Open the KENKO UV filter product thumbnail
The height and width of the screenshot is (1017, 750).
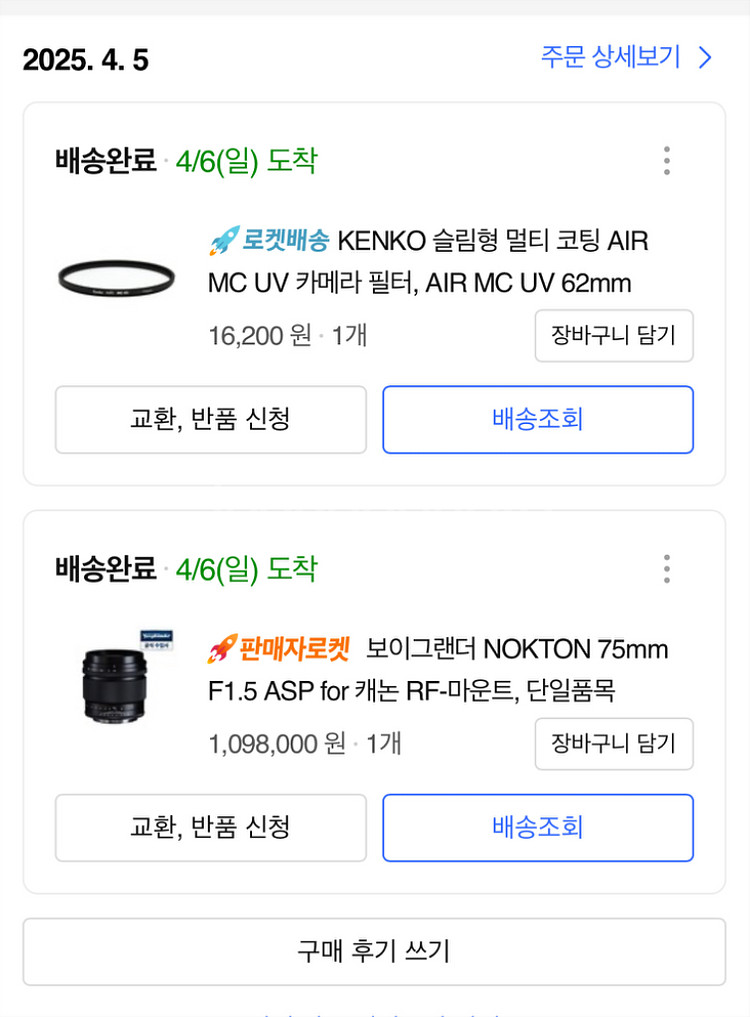point(117,277)
